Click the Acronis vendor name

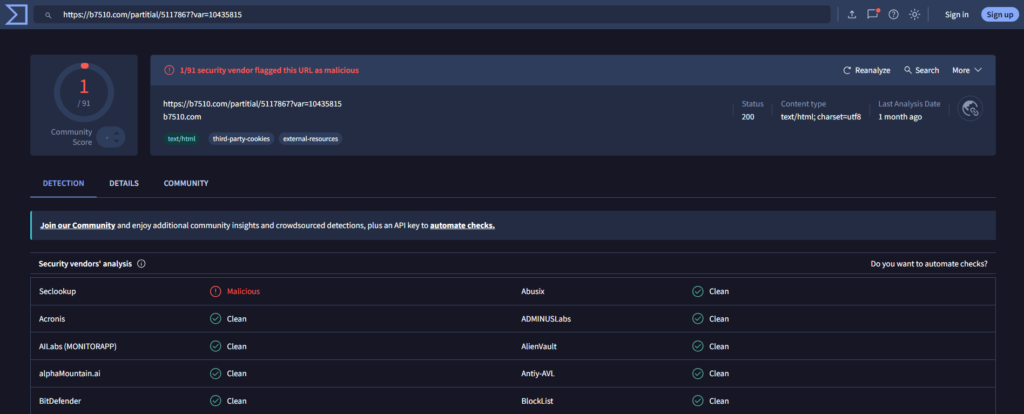52,319
